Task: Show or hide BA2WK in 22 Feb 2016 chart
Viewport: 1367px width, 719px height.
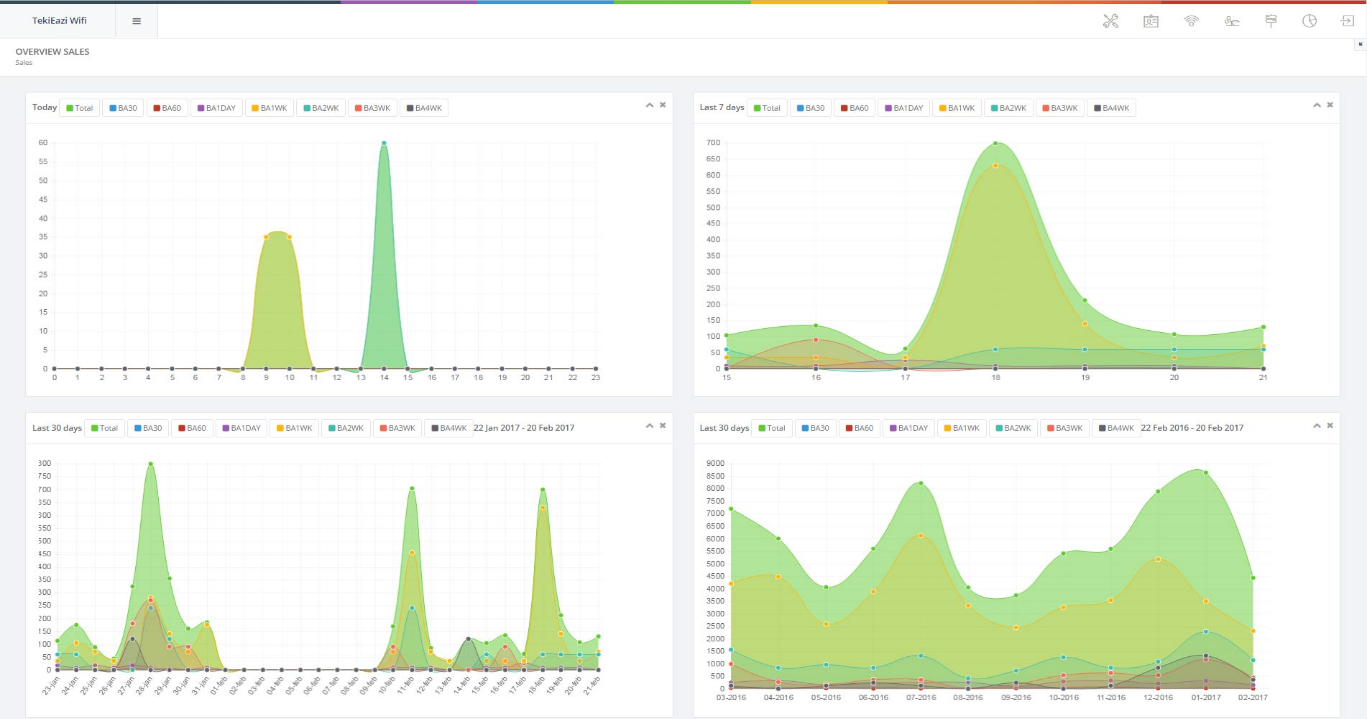Action: 1014,428
